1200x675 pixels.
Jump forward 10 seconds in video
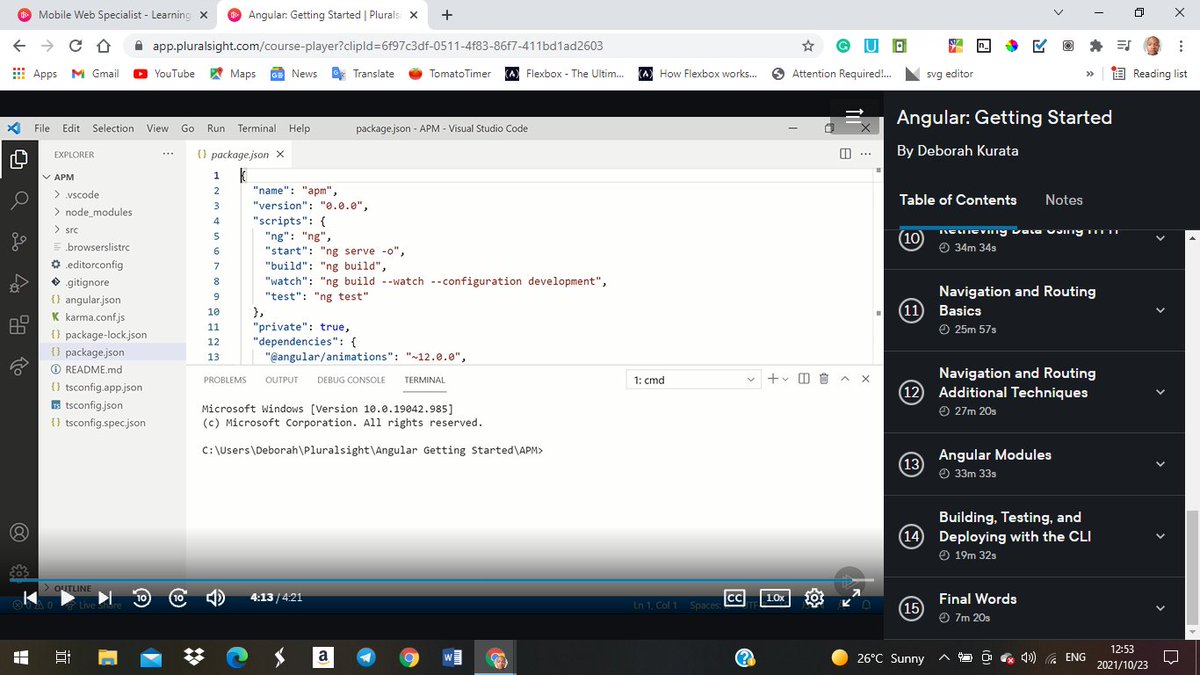coord(178,598)
